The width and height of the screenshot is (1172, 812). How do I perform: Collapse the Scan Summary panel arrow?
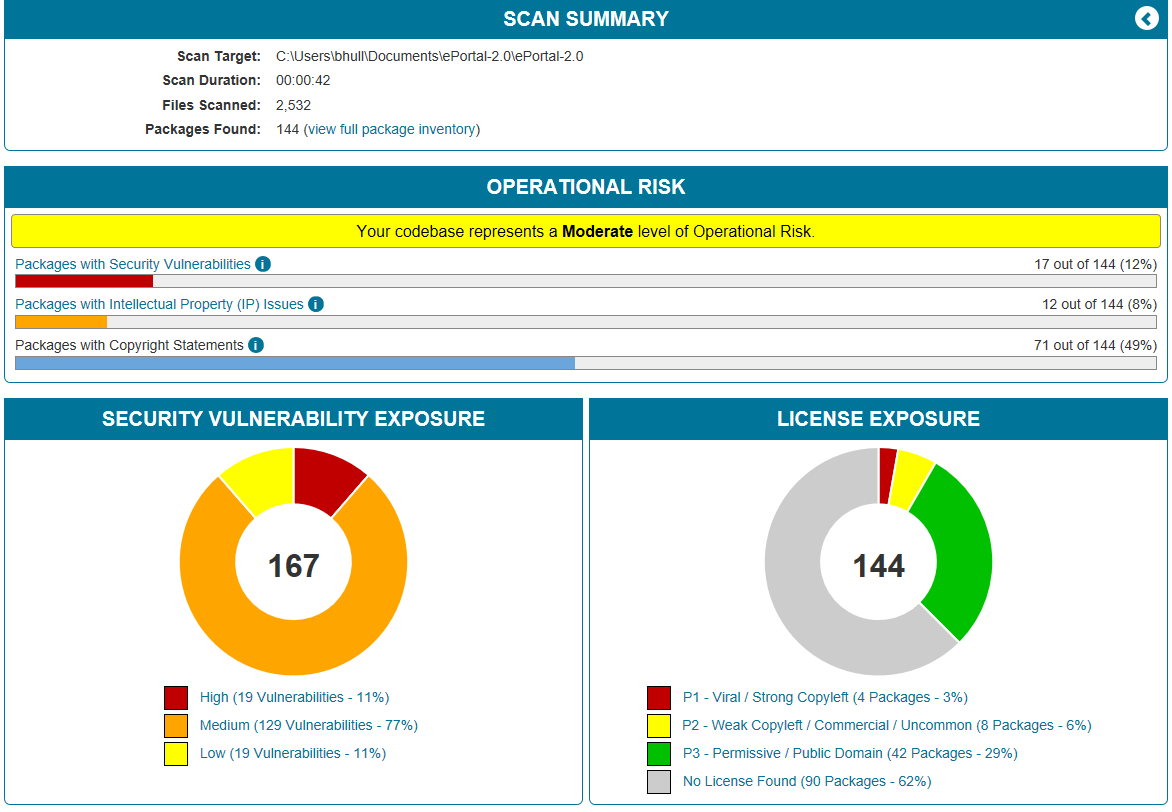(1146, 19)
